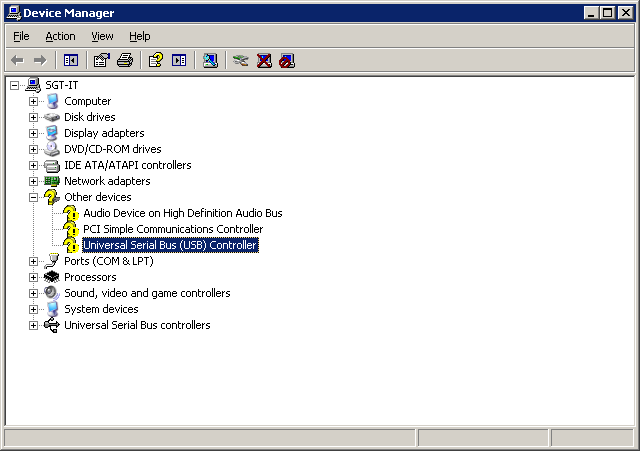Viewport: 640px width, 451px height.
Task: Click the Display adapters monitor icon
Action: point(52,133)
